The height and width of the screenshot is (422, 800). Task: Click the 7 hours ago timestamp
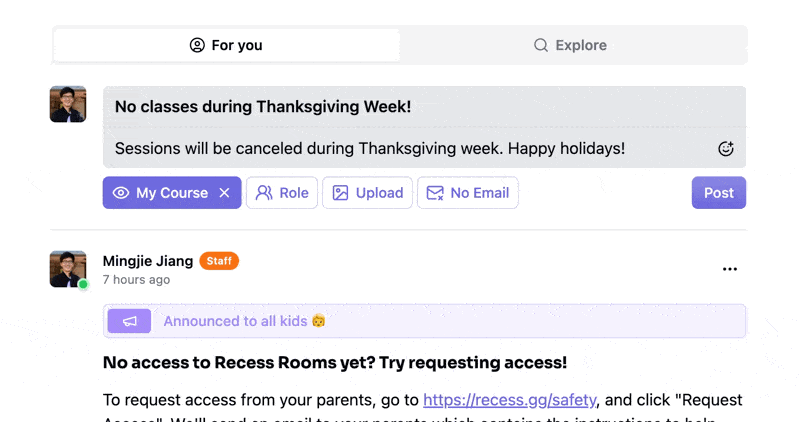click(136, 280)
